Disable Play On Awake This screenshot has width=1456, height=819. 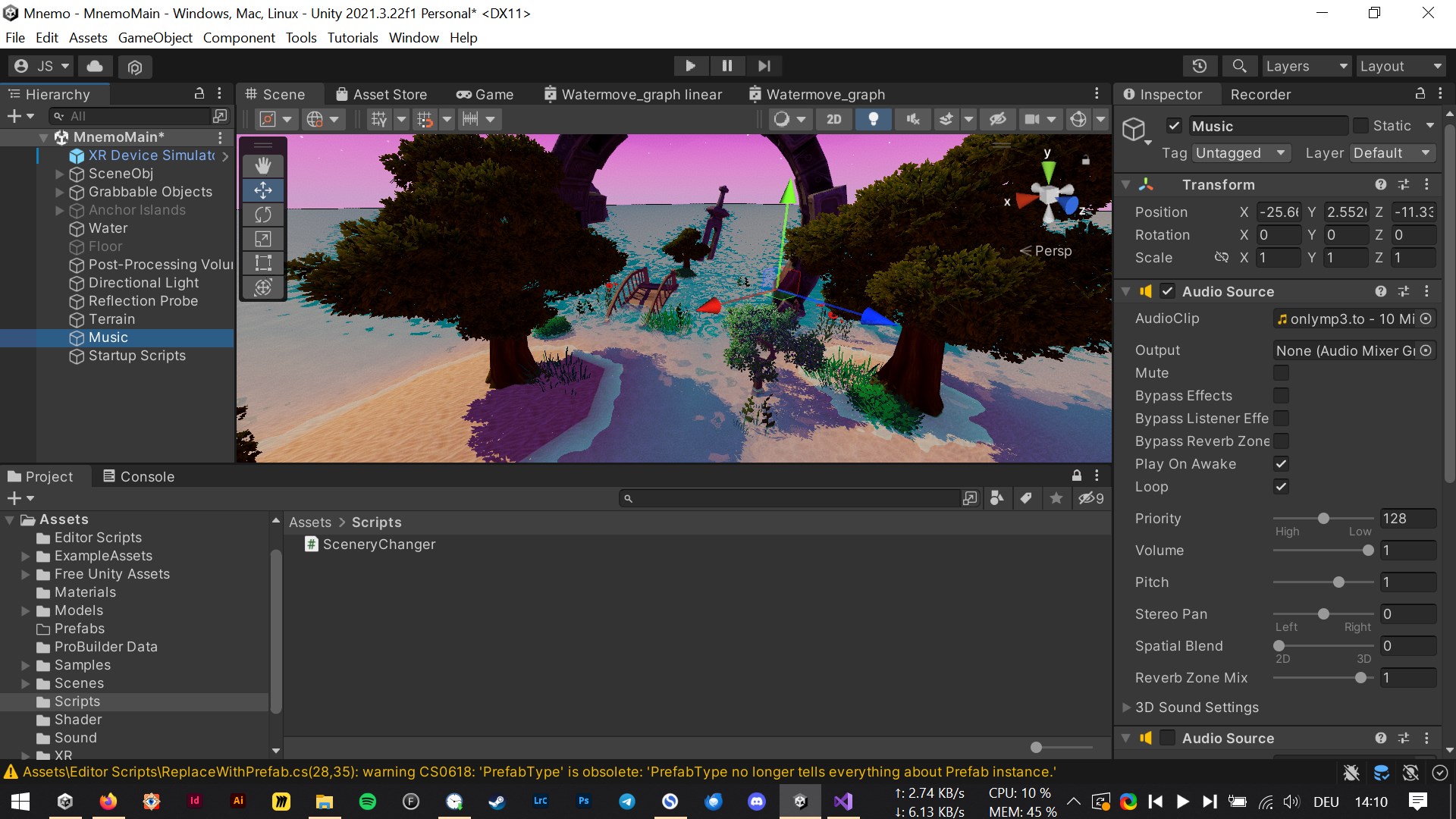click(x=1281, y=464)
